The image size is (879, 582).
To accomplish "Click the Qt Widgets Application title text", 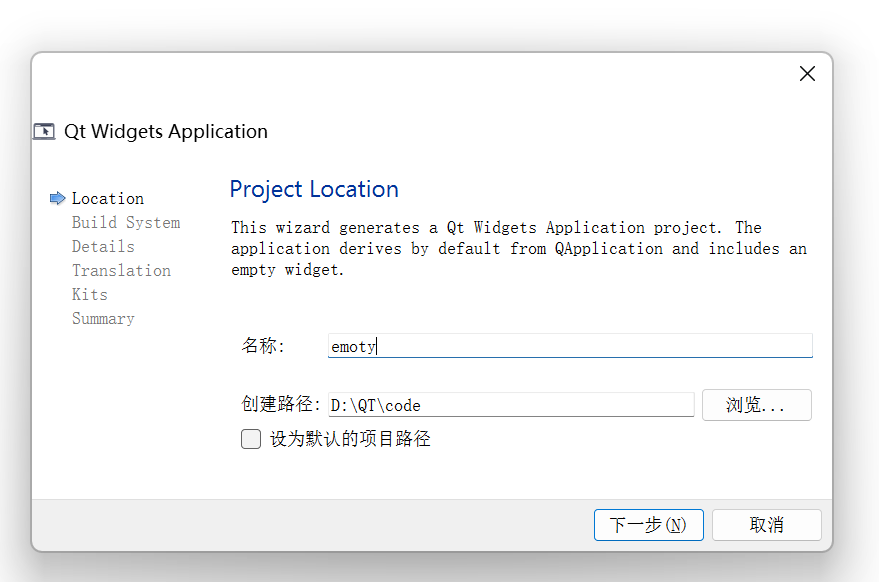I will tap(166, 131).
